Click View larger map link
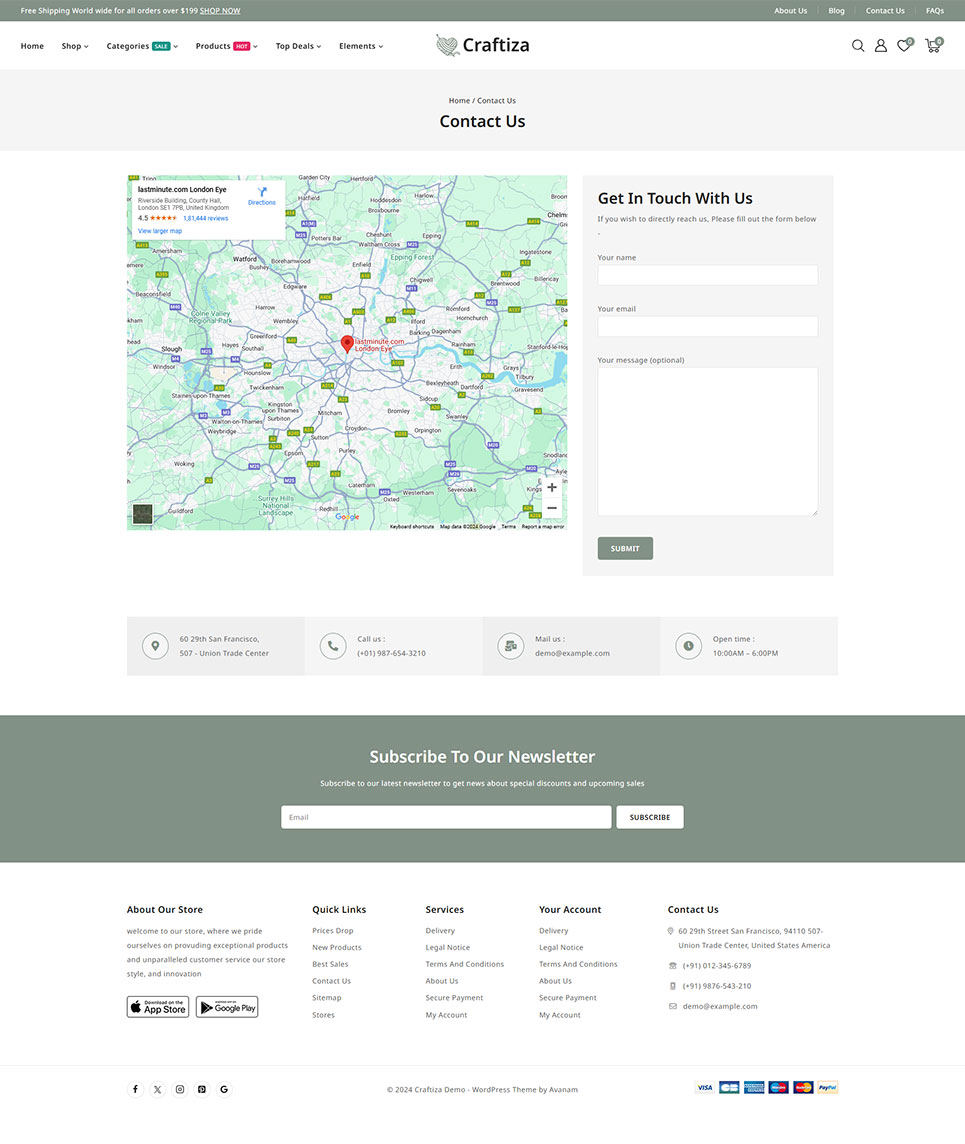Image resolution: width=965 pixels, height=1144 pixels. tap(160, 231)
